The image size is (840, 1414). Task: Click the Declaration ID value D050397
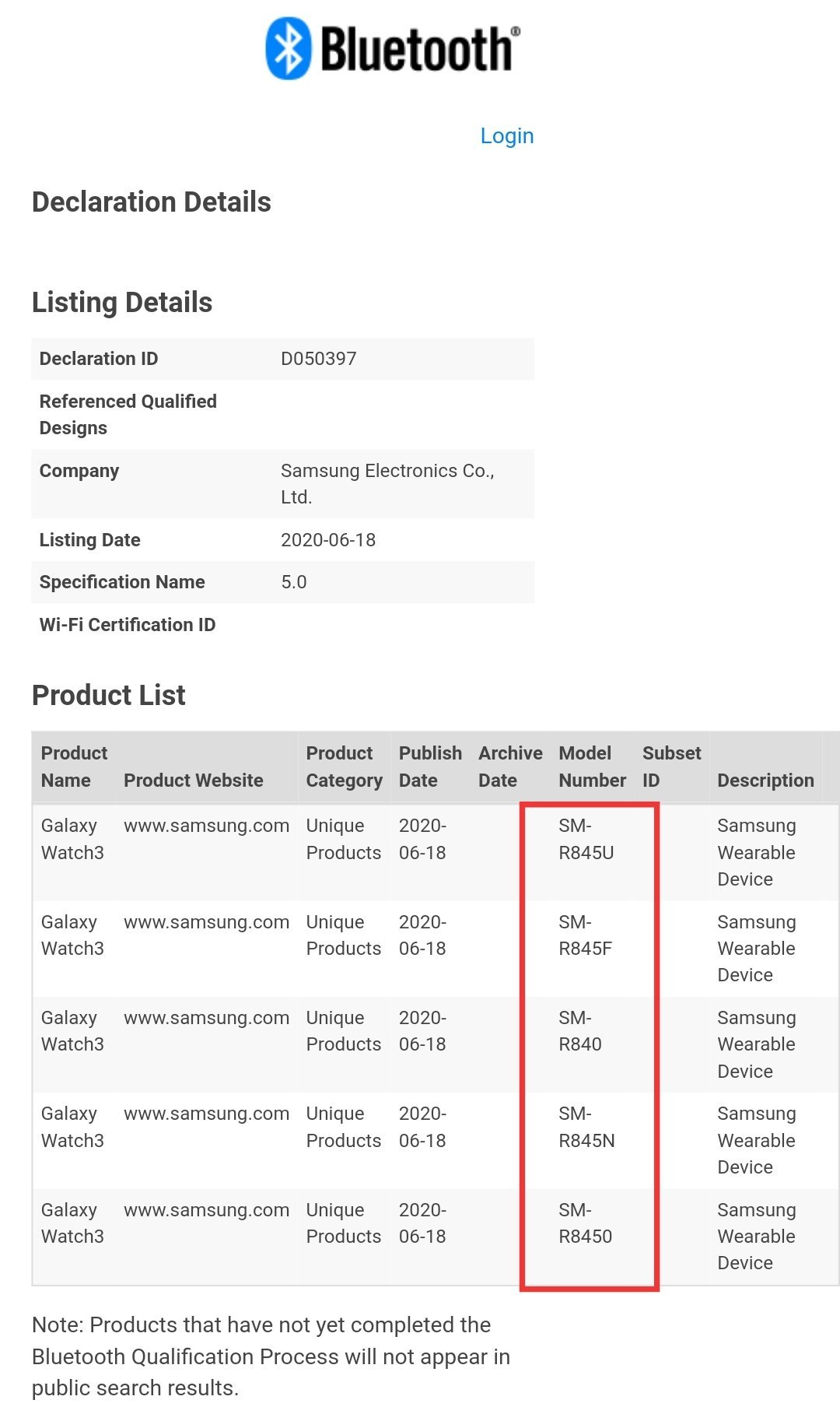coord(318,359)
